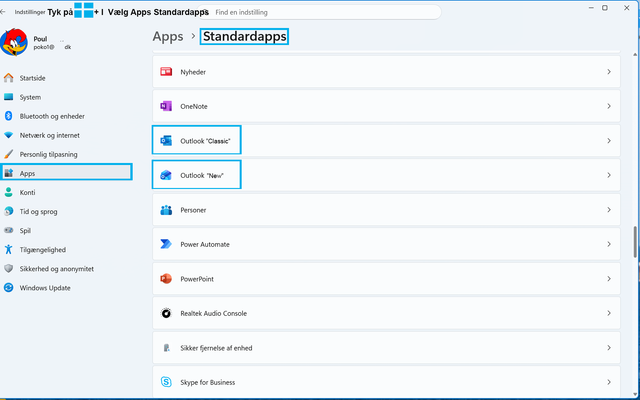Expand the Outlook Classic row chevron
The image size is (640, 400).
pyautogui.click(x=609, y=141)
